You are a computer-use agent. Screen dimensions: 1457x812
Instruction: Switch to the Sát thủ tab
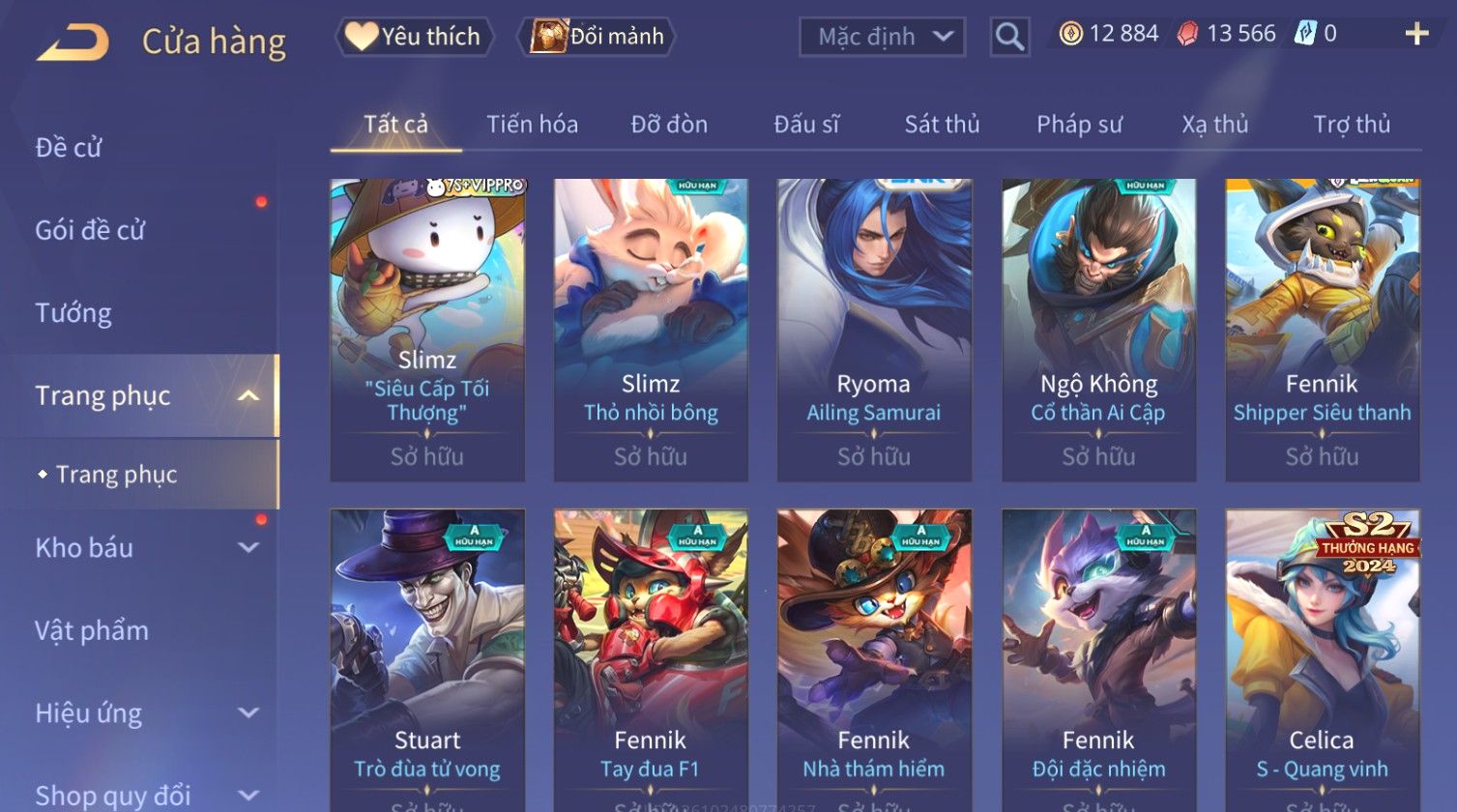pyautogui.click(x=942, y=125)
